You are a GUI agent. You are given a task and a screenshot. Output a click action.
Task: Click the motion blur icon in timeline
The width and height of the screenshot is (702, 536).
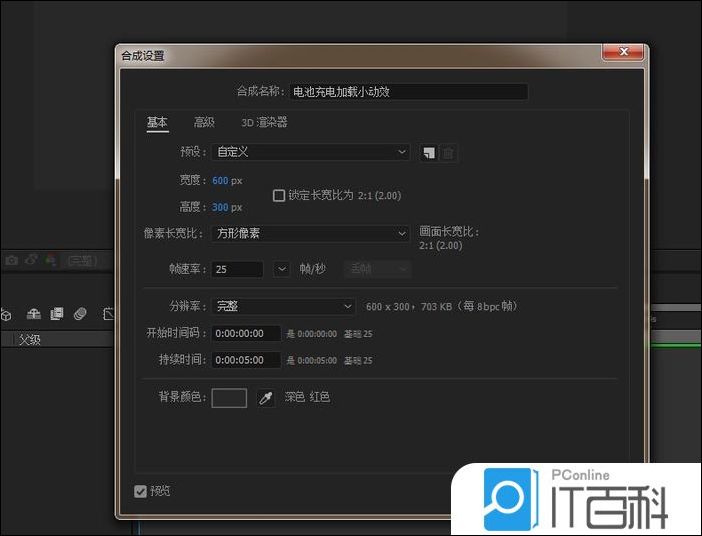pos(80,314)
